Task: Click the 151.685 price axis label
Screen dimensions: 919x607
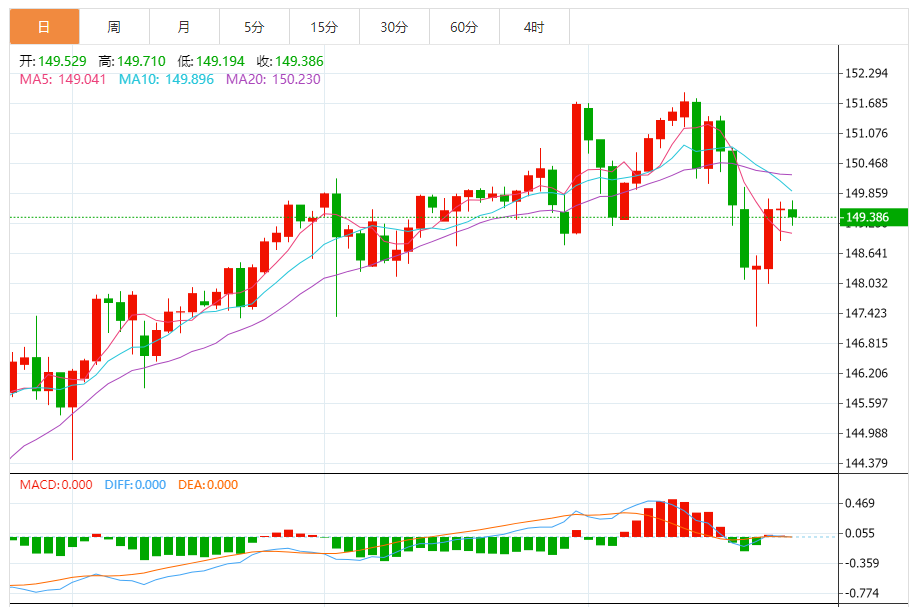Action: tap(866, 103)
